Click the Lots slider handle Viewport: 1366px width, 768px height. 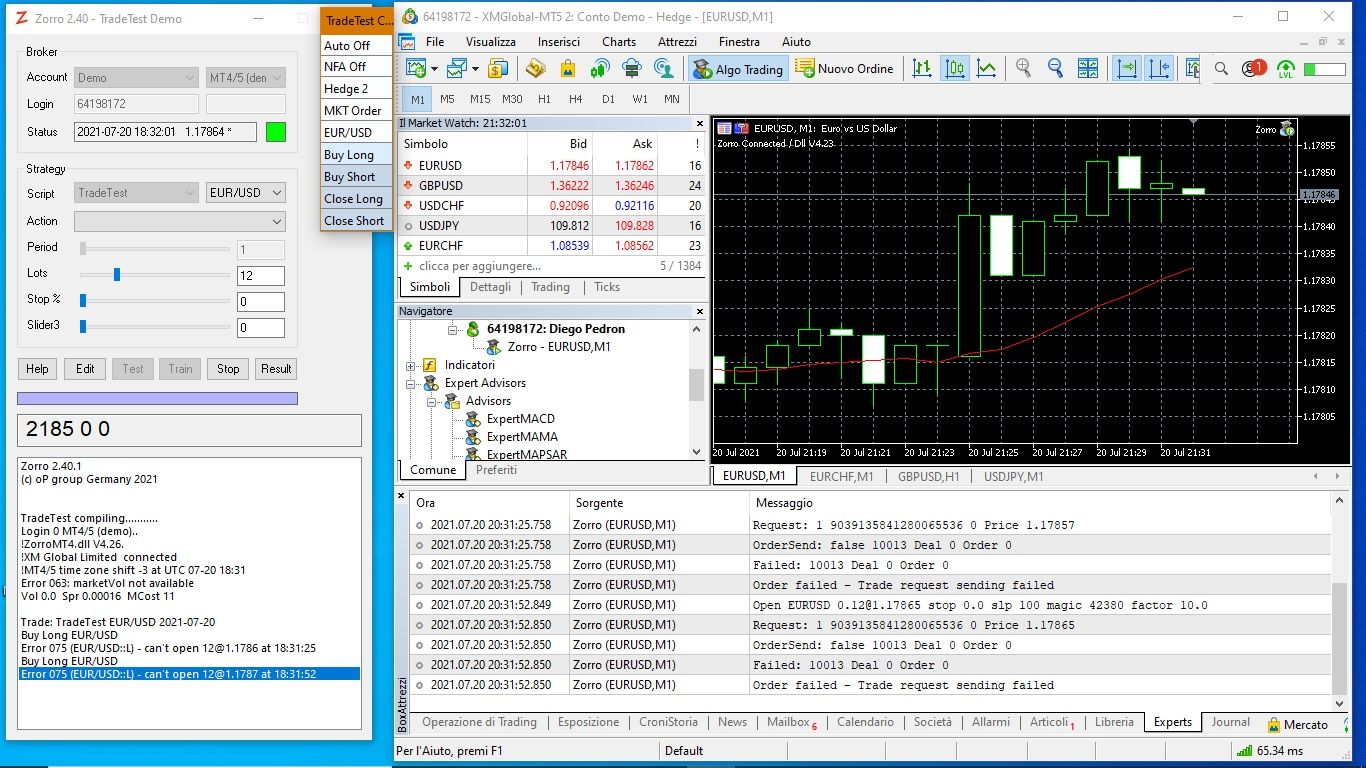tap(117, 274)
